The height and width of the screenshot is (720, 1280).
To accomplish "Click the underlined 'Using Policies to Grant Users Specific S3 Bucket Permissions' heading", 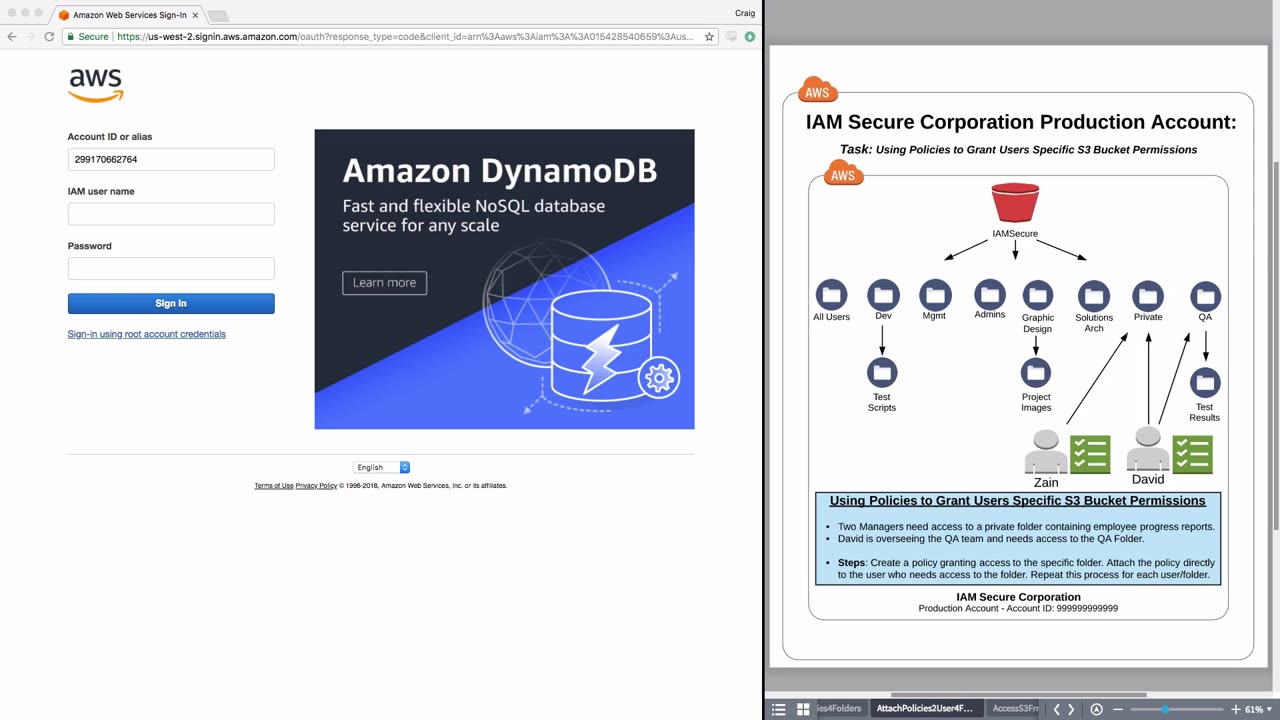I will coord(1017,501).
